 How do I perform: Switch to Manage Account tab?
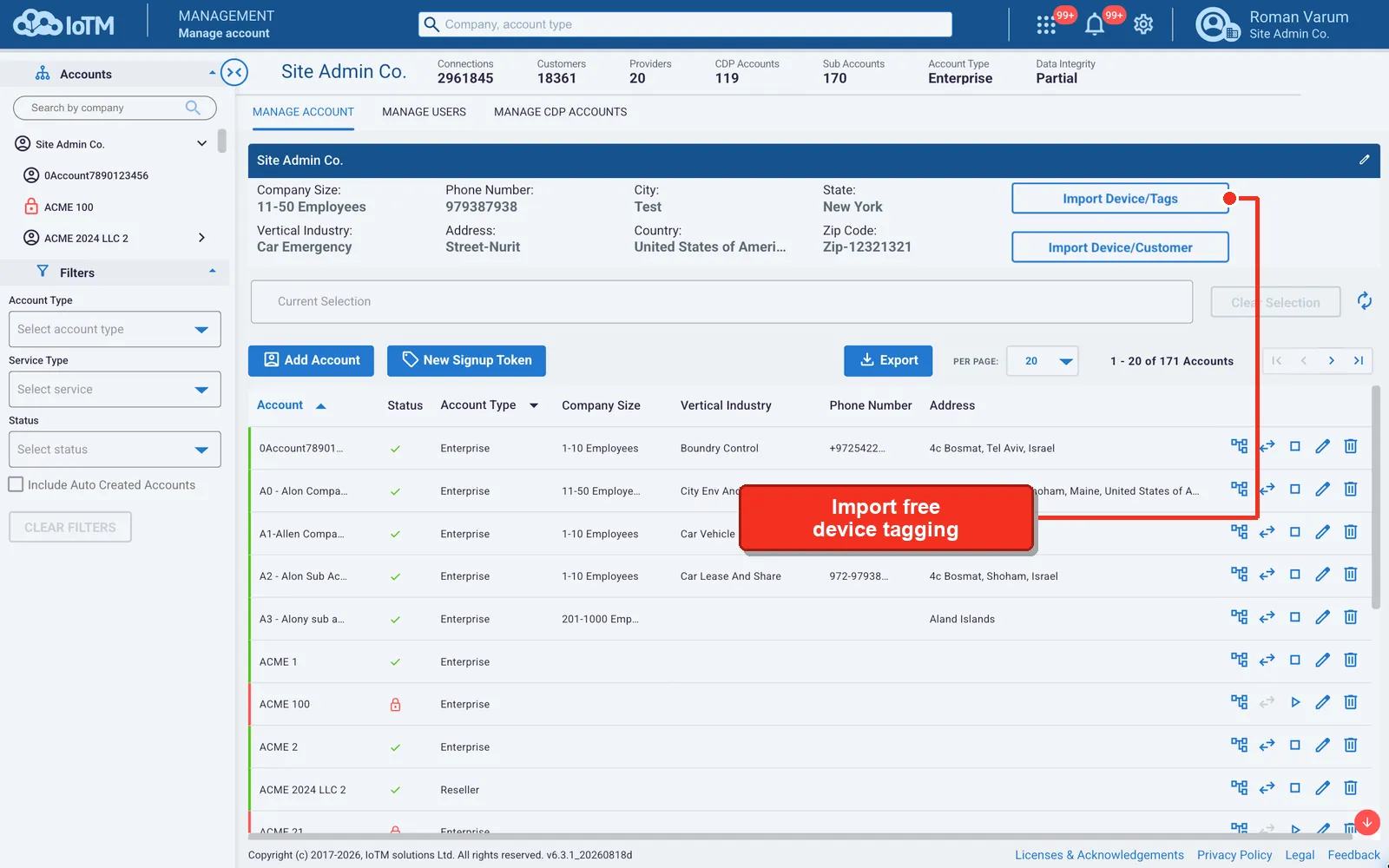303,112
